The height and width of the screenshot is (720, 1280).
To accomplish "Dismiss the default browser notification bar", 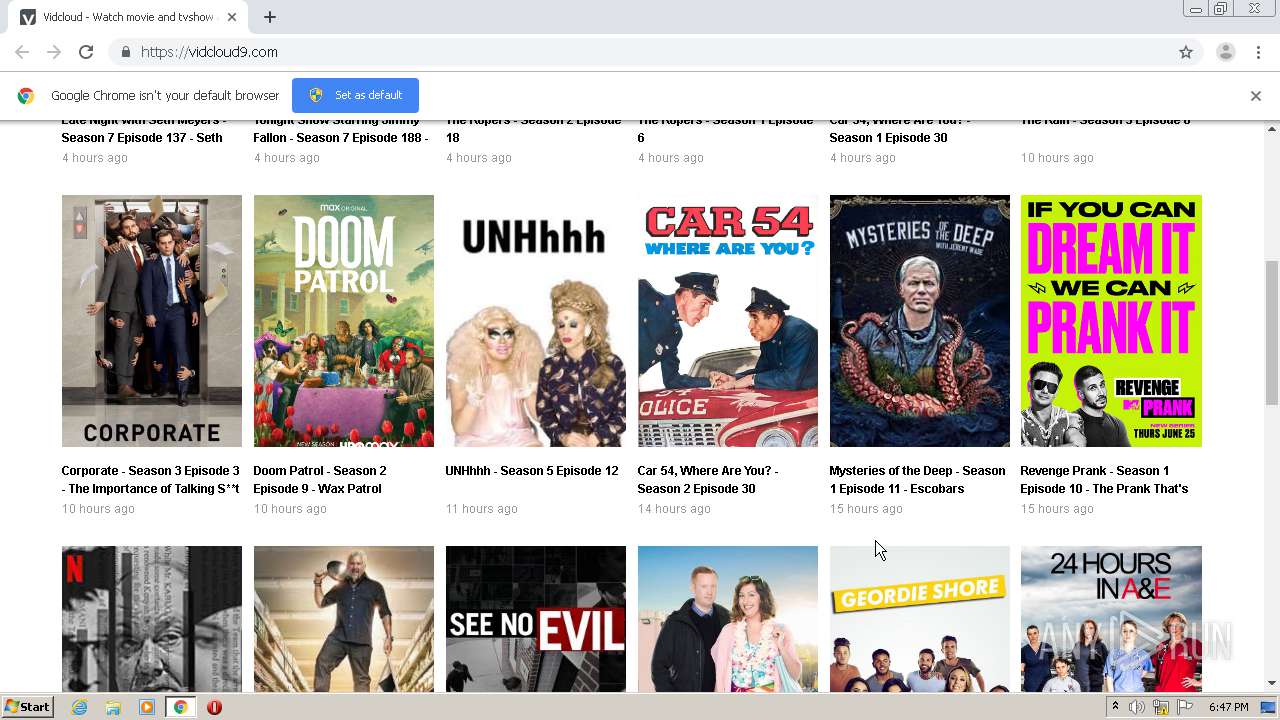I will tap(1256, 96).
